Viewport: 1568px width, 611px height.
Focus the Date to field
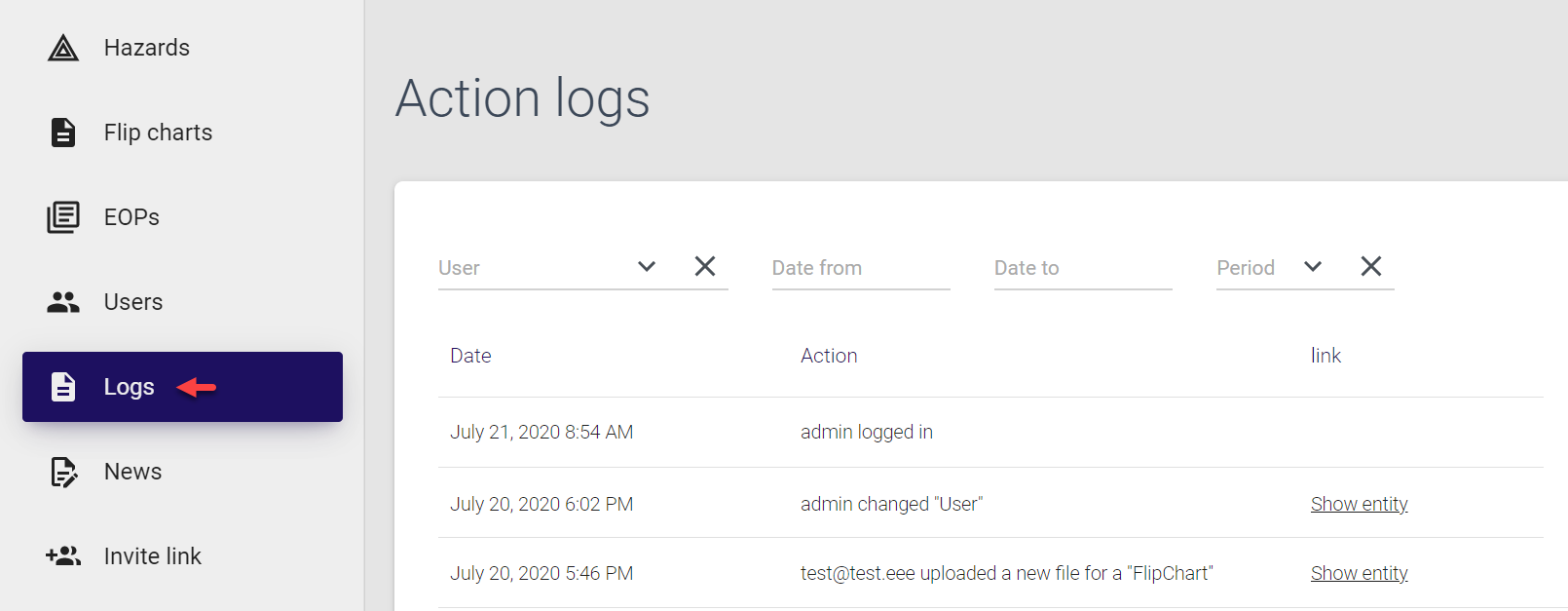coord(1082,268)
